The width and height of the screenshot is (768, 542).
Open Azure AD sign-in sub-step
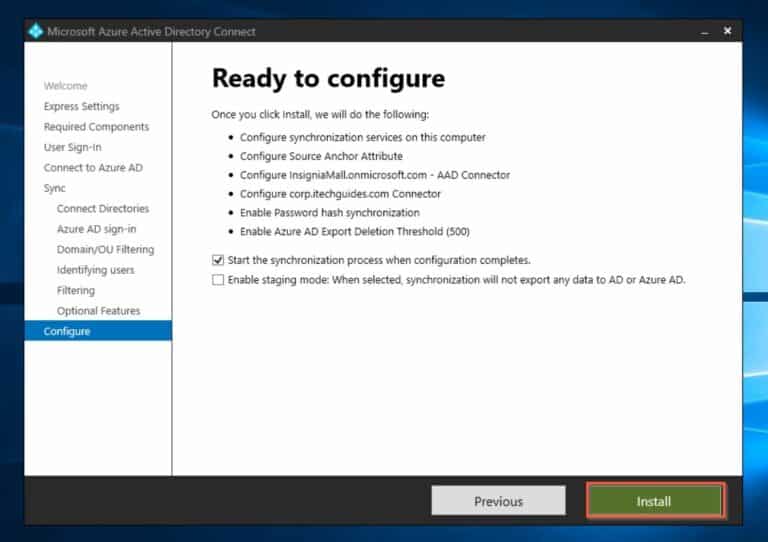click(96, 229)
